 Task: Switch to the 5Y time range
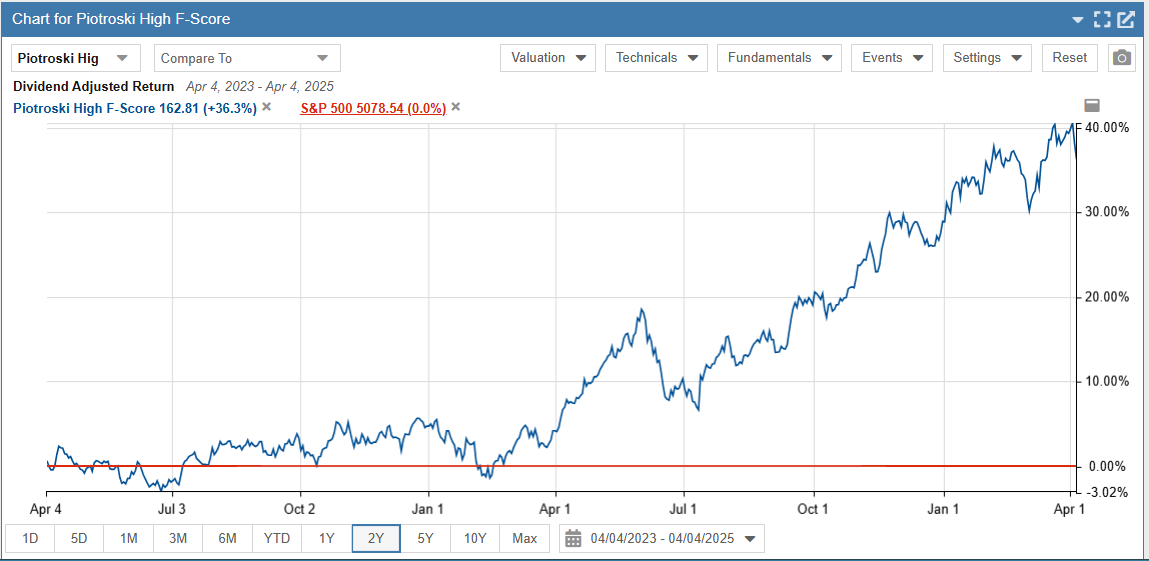pyautogui.click(x=425, y=539)
